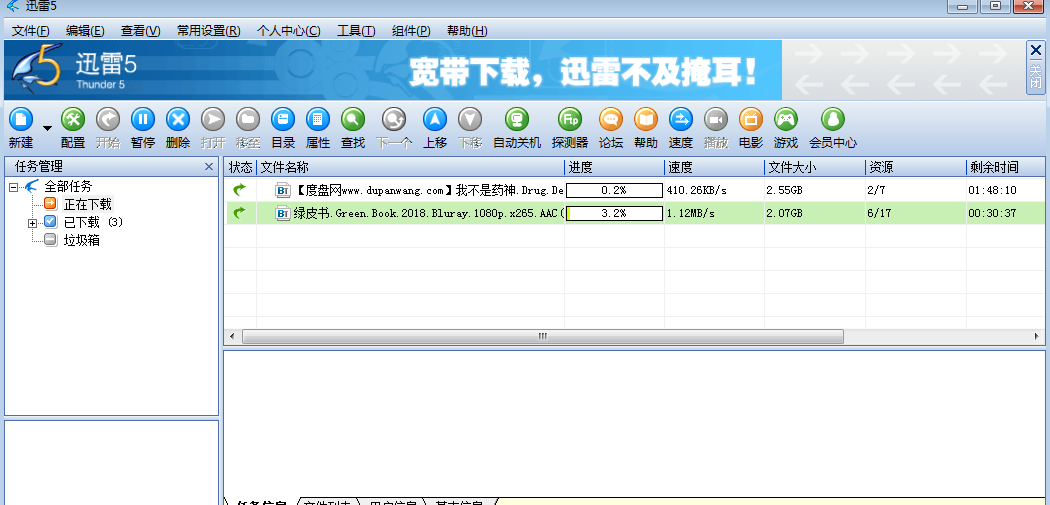1050x505 pixels.
Task: Open the 文件(F) menu
Action: 31,31
